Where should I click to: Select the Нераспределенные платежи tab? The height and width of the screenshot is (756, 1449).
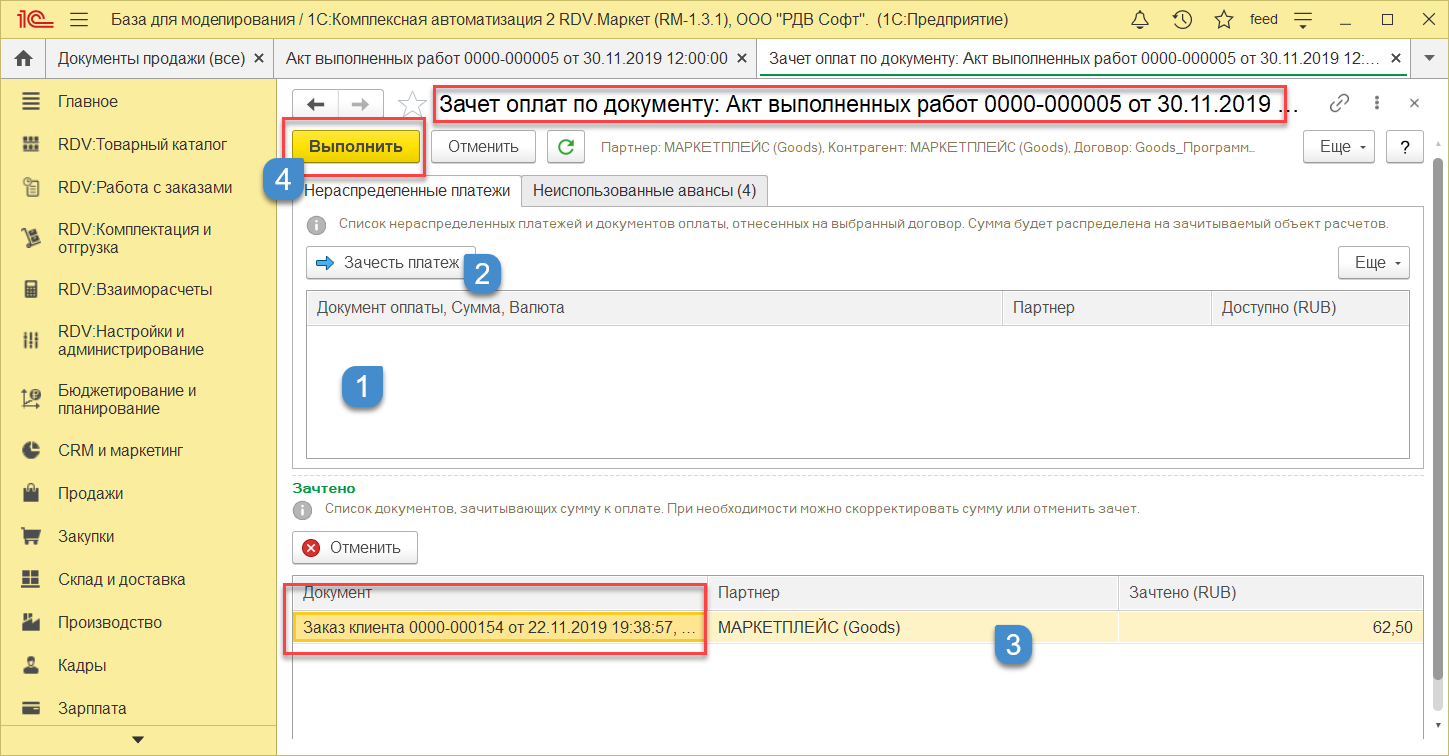(407, 190)
